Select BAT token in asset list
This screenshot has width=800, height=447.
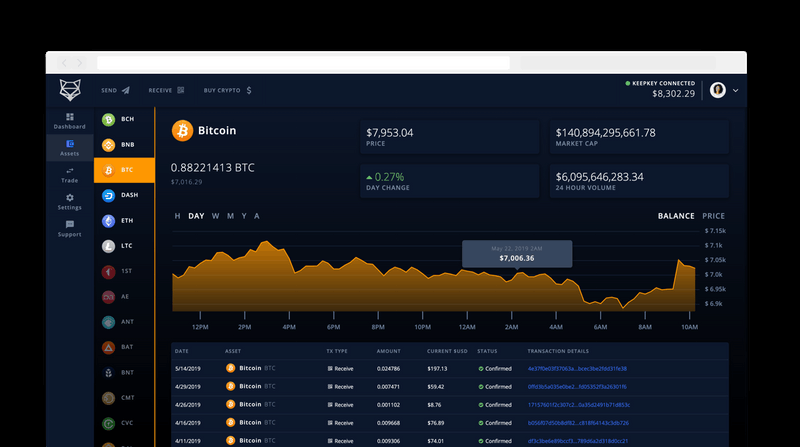tap(124, 347)
